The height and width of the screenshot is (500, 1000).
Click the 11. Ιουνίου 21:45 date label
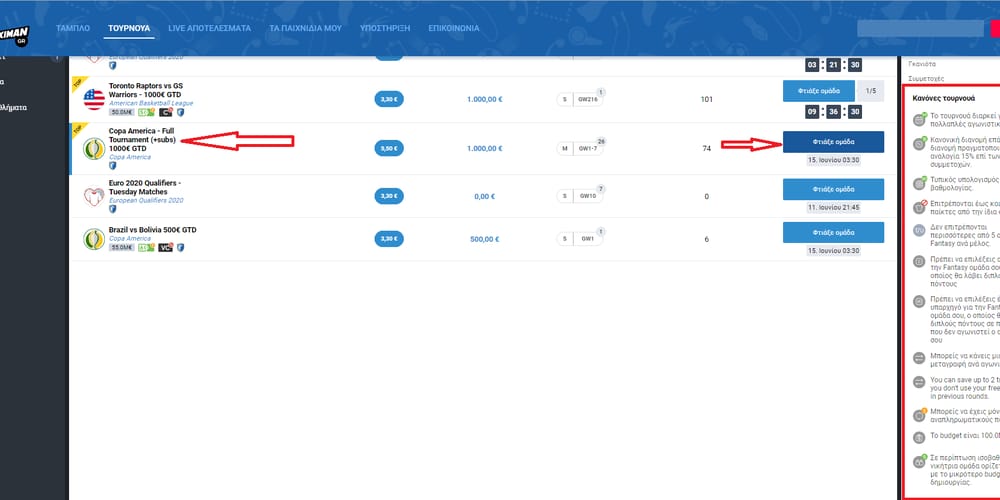point(834,208)
